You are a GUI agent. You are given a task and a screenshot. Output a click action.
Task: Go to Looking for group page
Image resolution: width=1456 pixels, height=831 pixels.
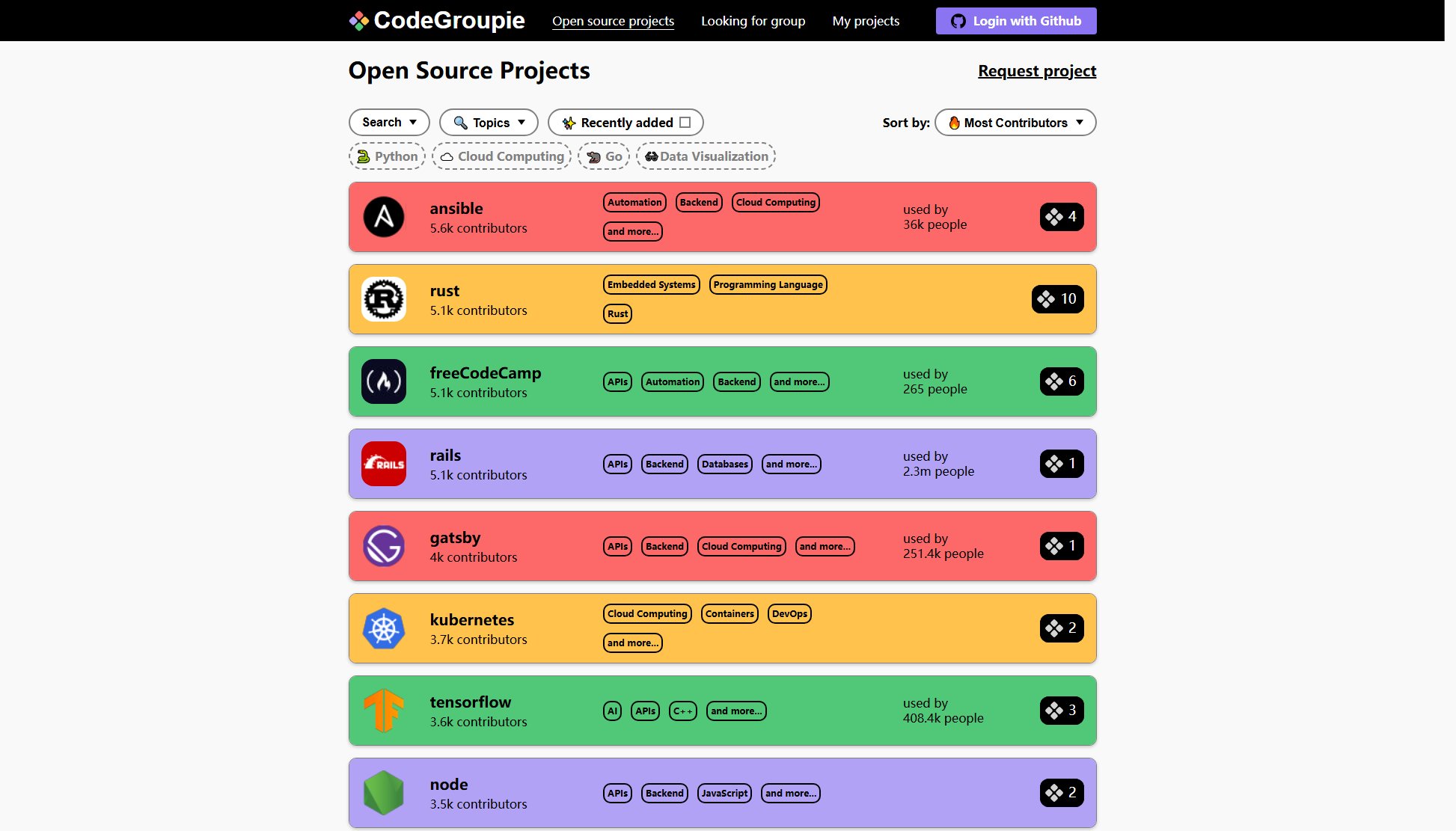(753, 21)
